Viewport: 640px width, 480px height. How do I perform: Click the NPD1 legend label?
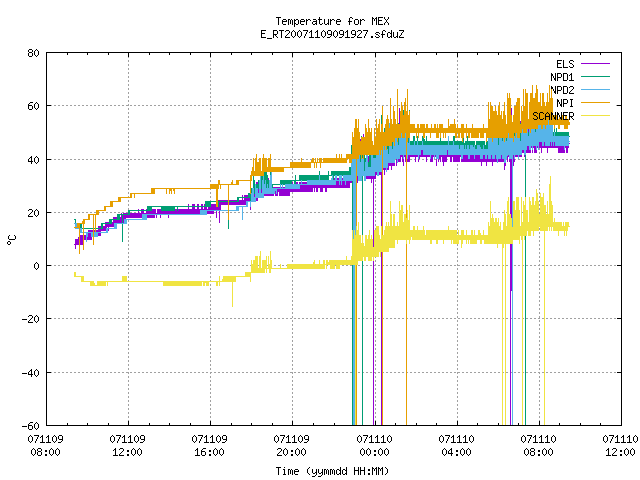coord(562,77)
